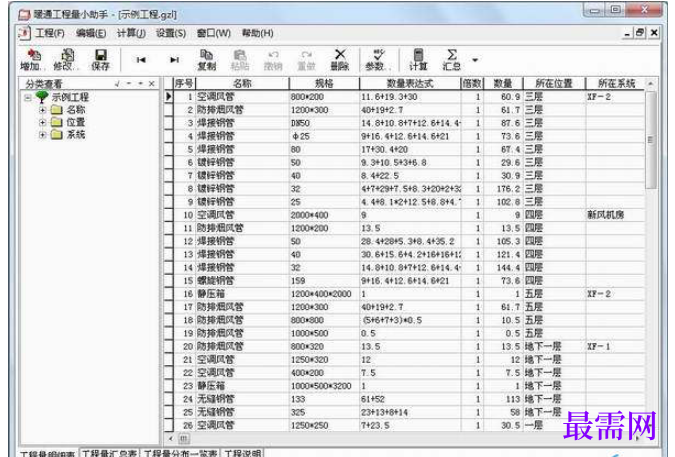Screen dimensions: 675x457
Task: Open the 计算(J) menu
Action: [131, 33]
